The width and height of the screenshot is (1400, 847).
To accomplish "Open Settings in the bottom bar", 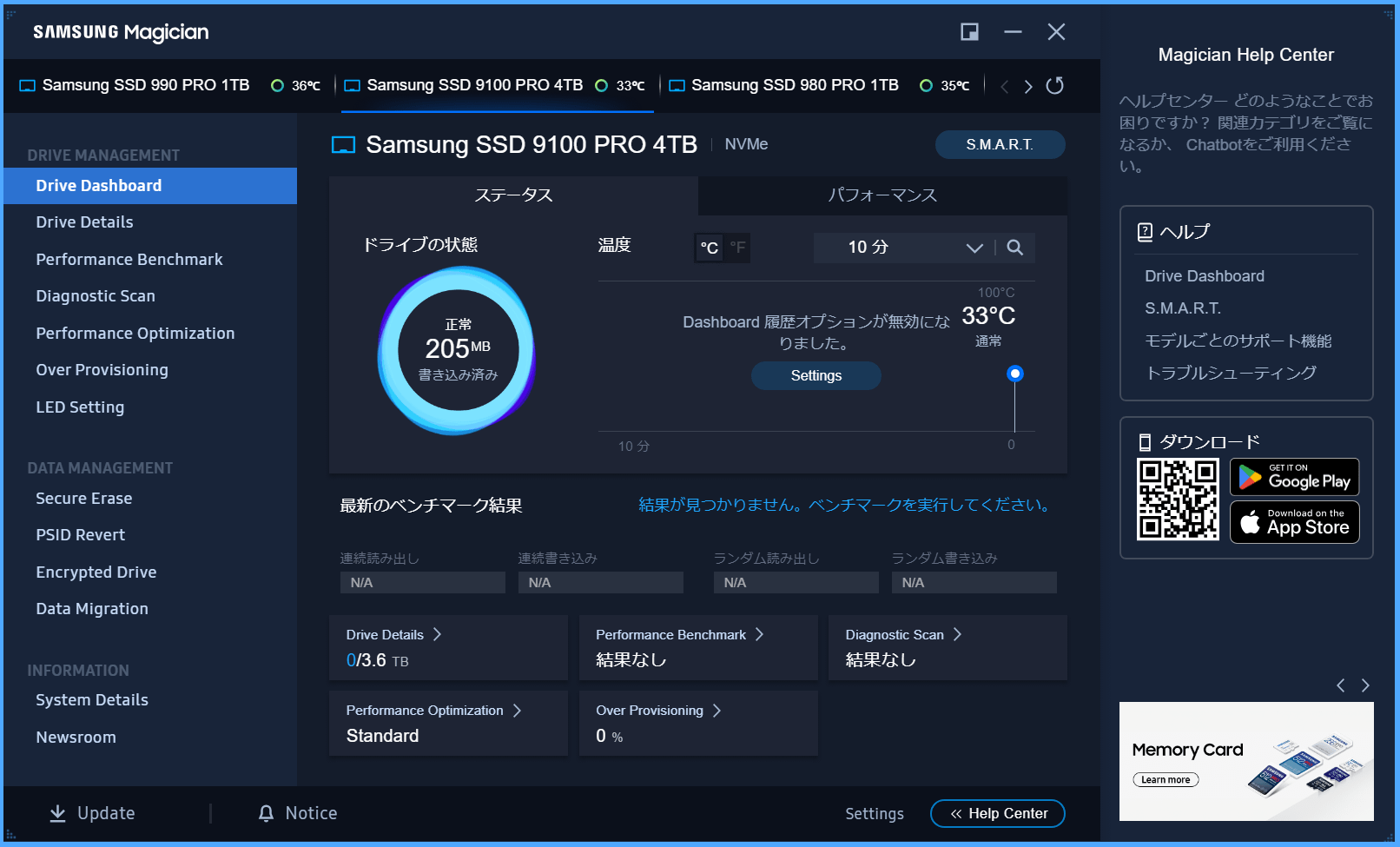I will tap(875, 814).
